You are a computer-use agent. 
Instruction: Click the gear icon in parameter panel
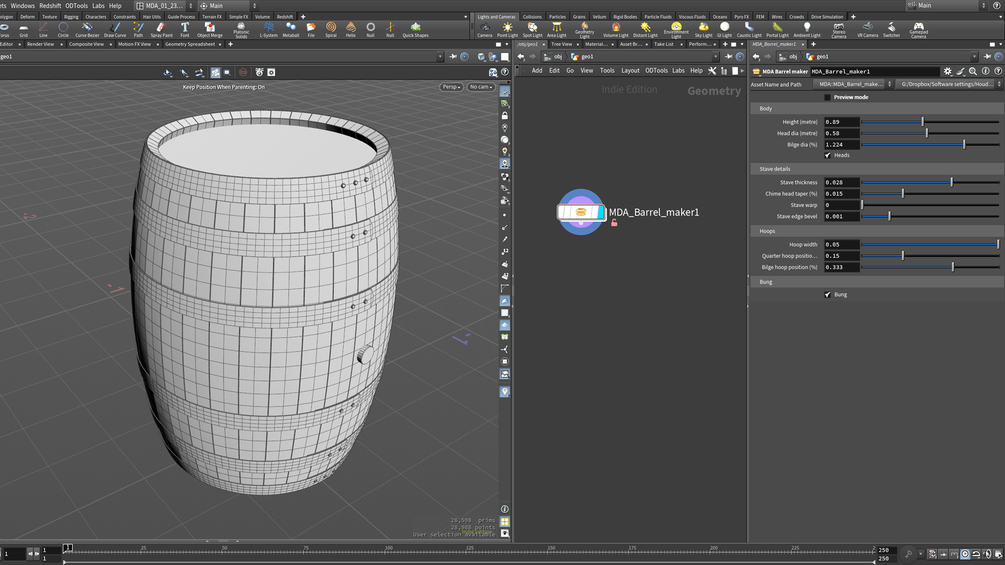[x=948, y=71]
